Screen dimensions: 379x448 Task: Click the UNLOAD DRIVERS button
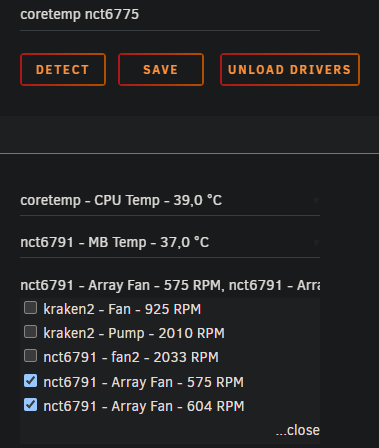tap(290, 70)
